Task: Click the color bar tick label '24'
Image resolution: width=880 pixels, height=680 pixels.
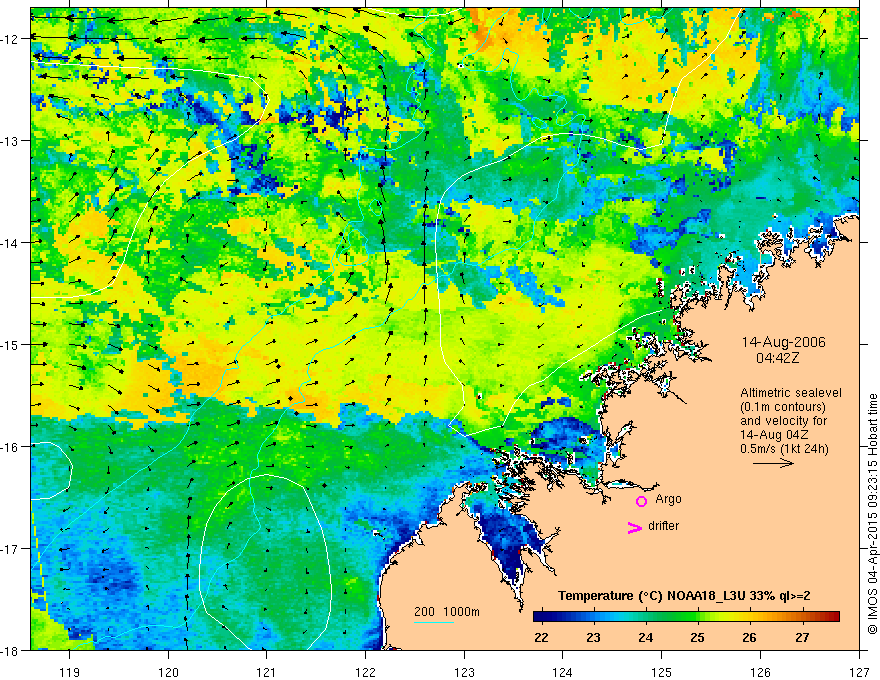Action: (x=645, y=637)
